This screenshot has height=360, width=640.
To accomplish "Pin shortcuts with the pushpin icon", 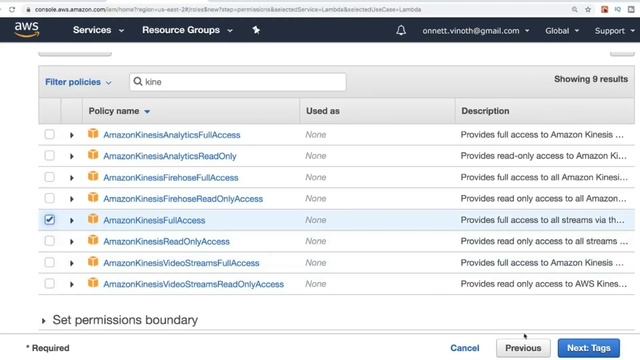I will click(x=256, y=30).
